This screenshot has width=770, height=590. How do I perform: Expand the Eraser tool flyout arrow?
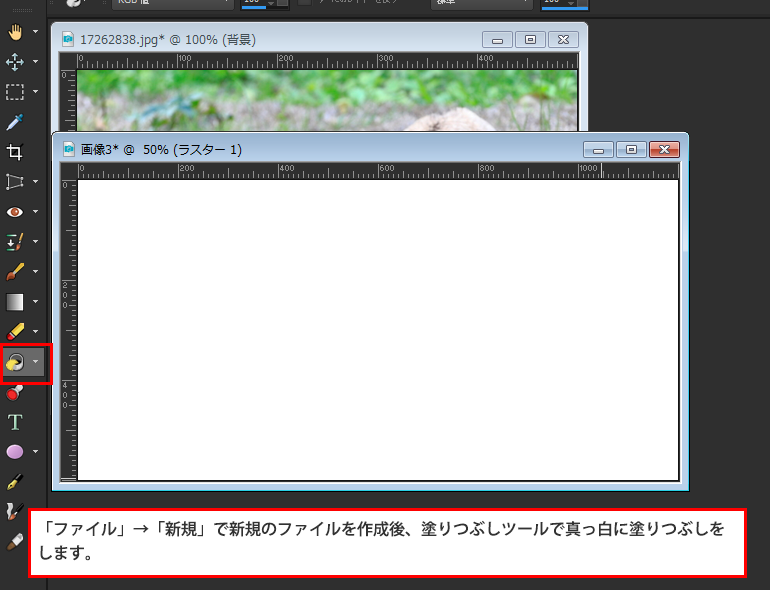click(x=35, y=332)
